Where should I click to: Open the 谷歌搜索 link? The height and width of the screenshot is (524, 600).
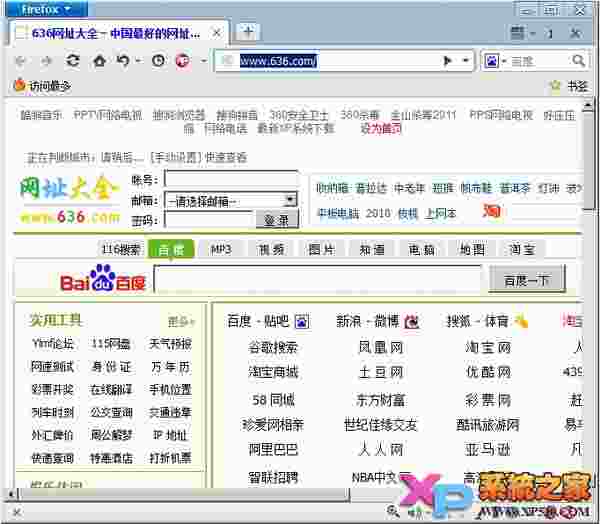click(x=273, y=348)
